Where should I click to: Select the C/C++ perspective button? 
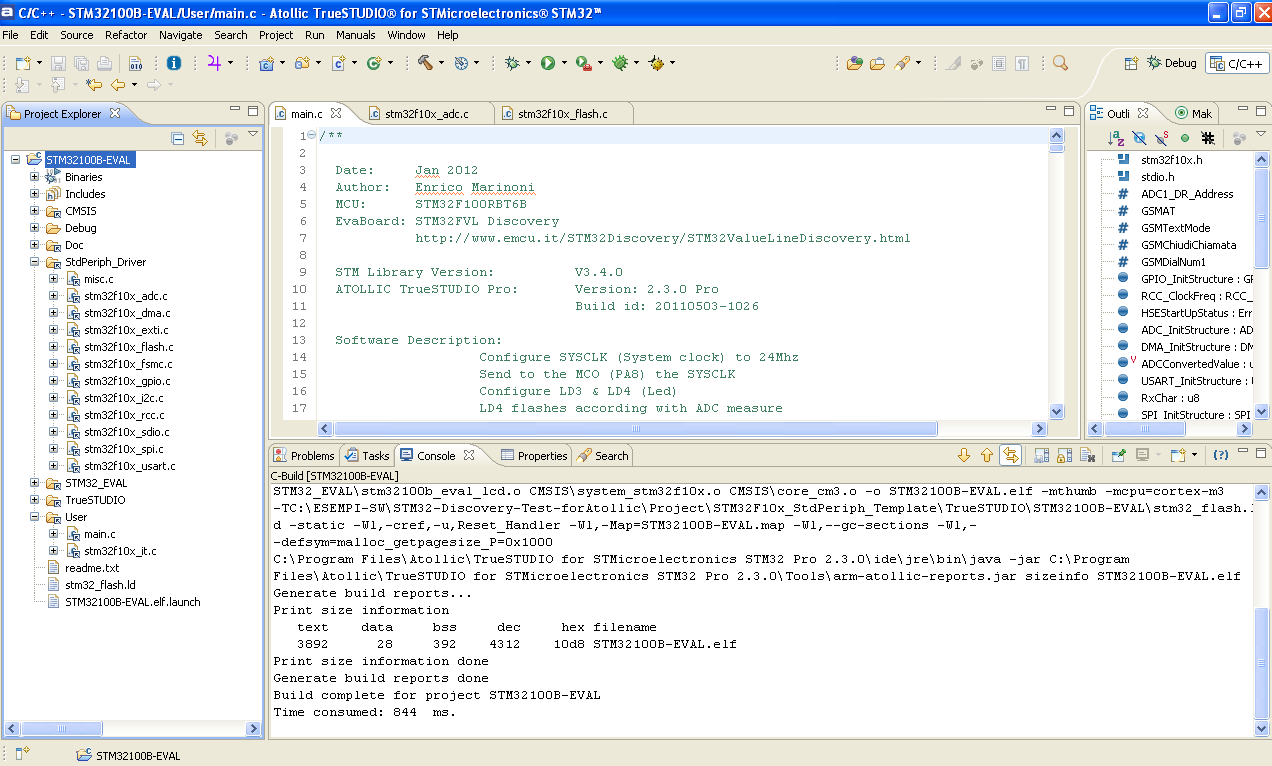click(x=1237, y=62)
